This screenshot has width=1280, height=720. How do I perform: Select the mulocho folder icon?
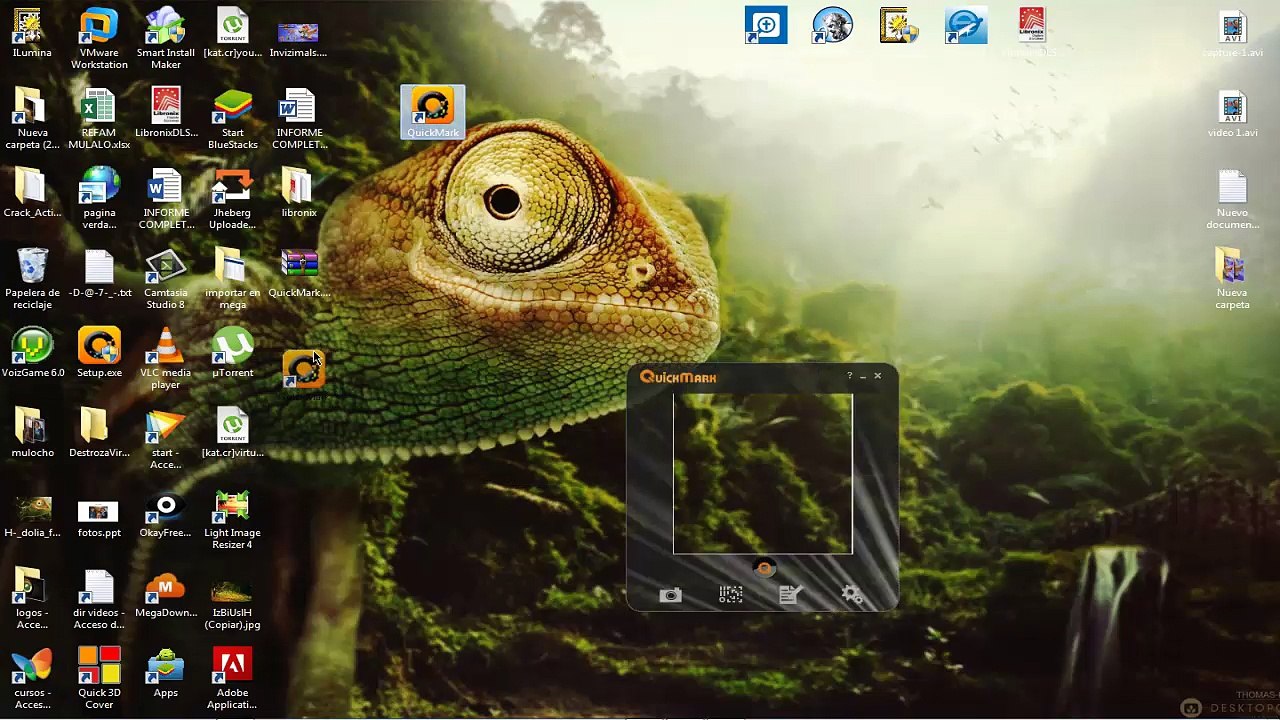32,432
